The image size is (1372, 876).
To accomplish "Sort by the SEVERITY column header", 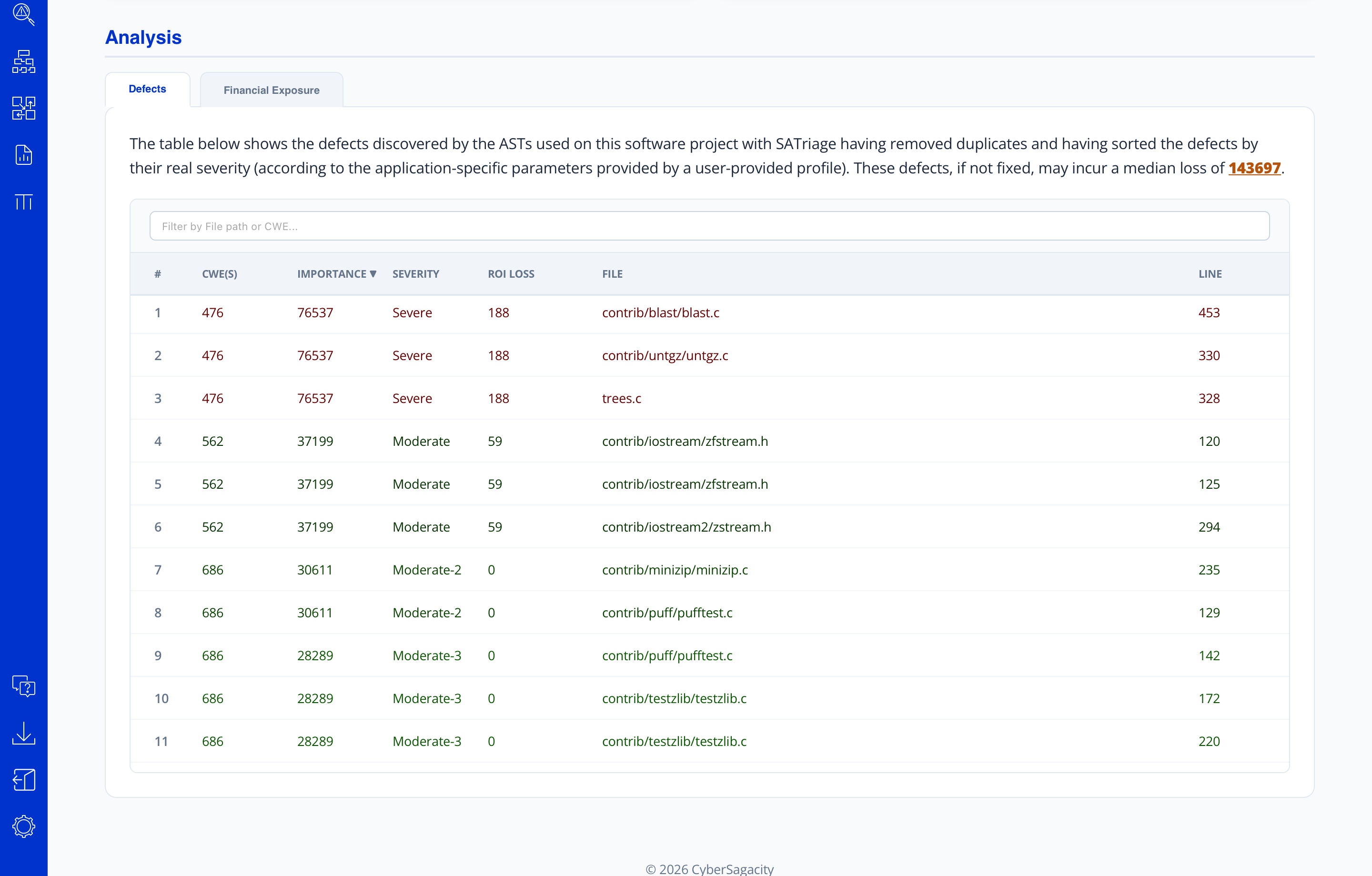I will (415, 274).
